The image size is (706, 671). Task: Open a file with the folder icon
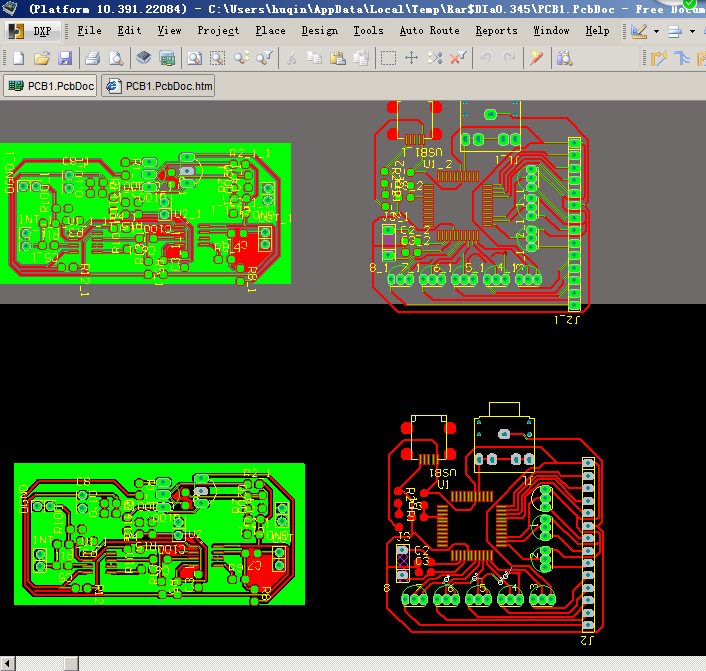(42, 58)
